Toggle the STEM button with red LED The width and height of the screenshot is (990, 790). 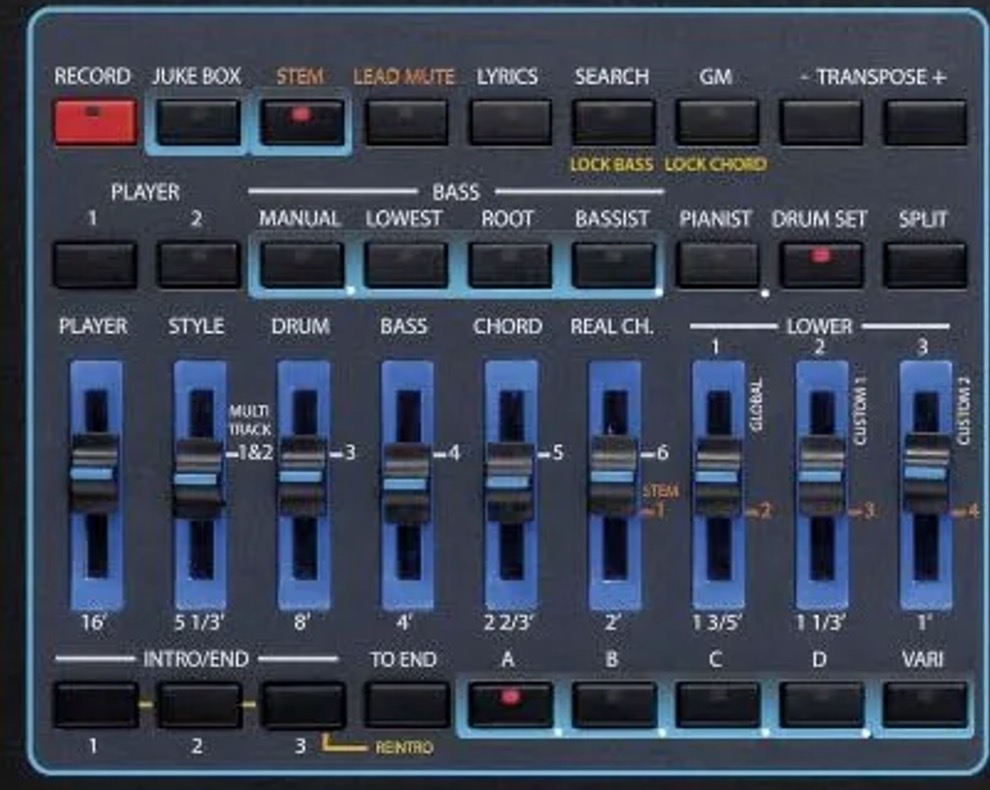[x=302, y=122]
